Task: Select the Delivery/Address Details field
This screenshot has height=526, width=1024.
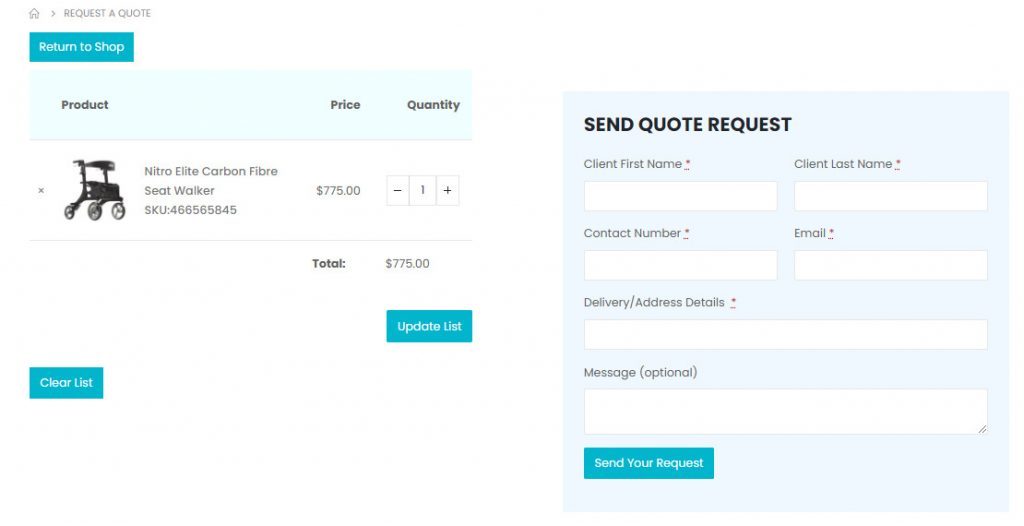Action: pyautogui.click(x=785, y=335)
